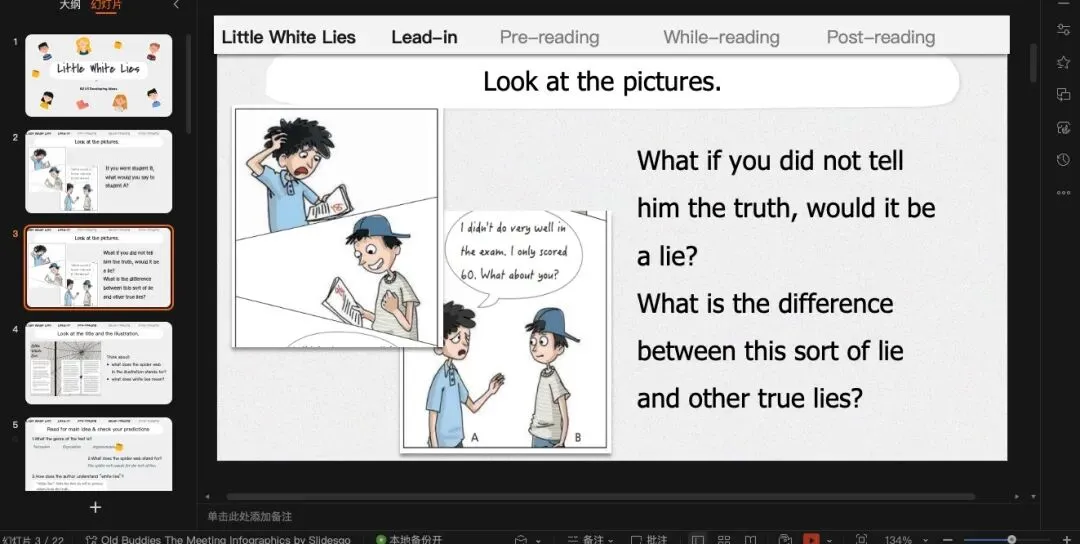
Task: Adjust the zoom slider handle
Action: pos(1011,540)
